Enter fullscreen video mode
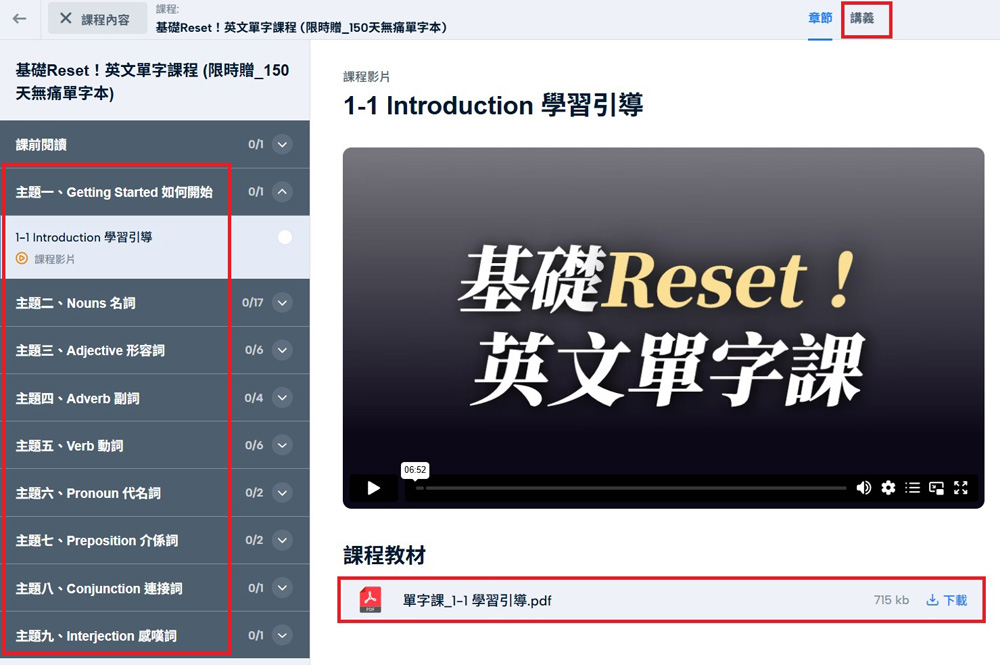Image resolution: width=1000 pixels, height=665 pixels. [x=961, y=488]
